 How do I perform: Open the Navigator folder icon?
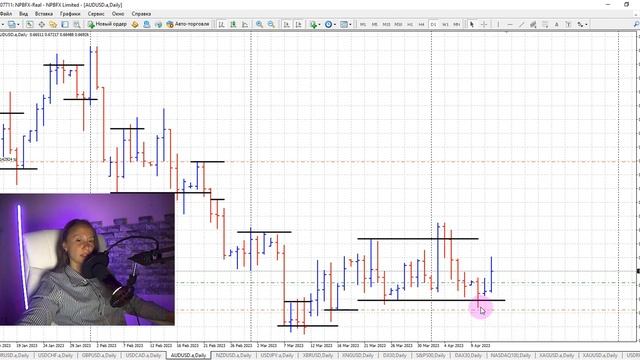[x=53, y=24]
